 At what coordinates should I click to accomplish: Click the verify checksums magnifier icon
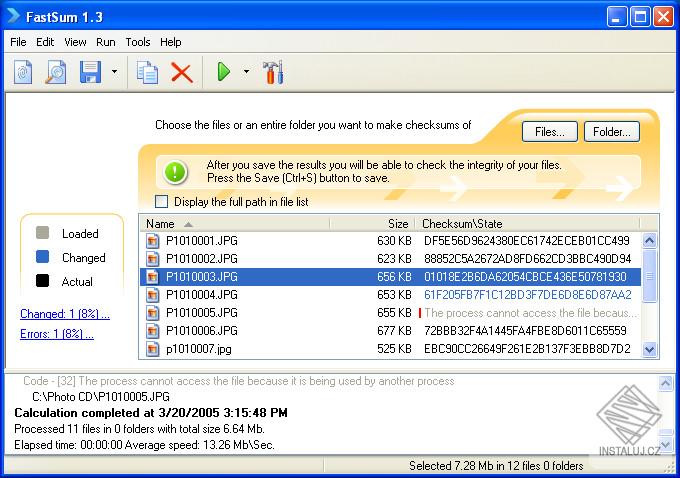56,72
